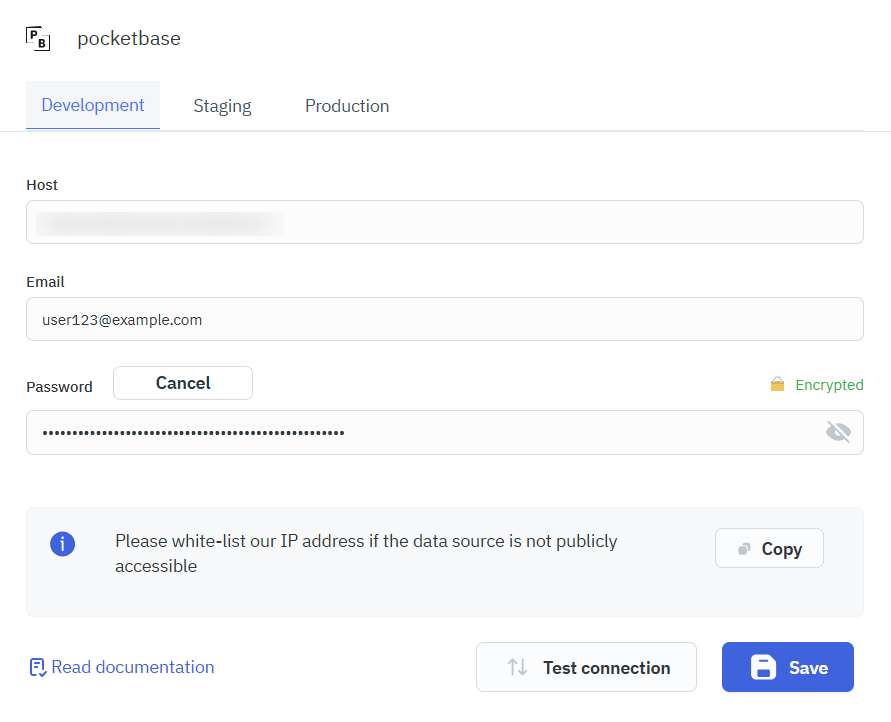
Task: Click the floppy disk icon on Save button
Action: 763,667
